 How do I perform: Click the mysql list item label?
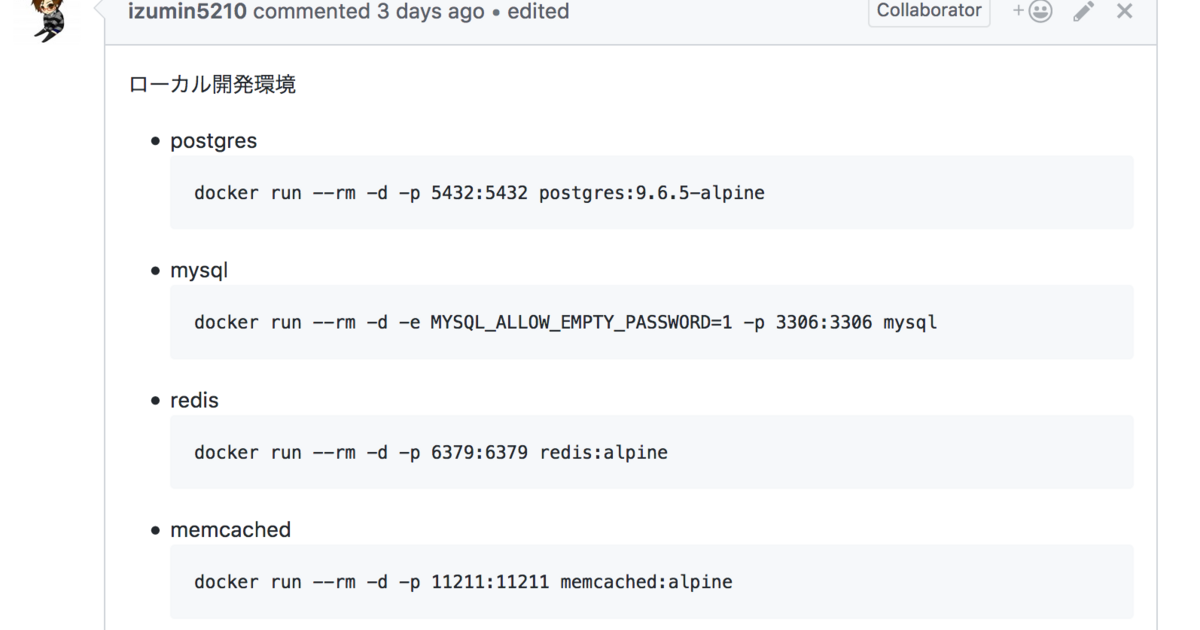click(x=199, y=270)
